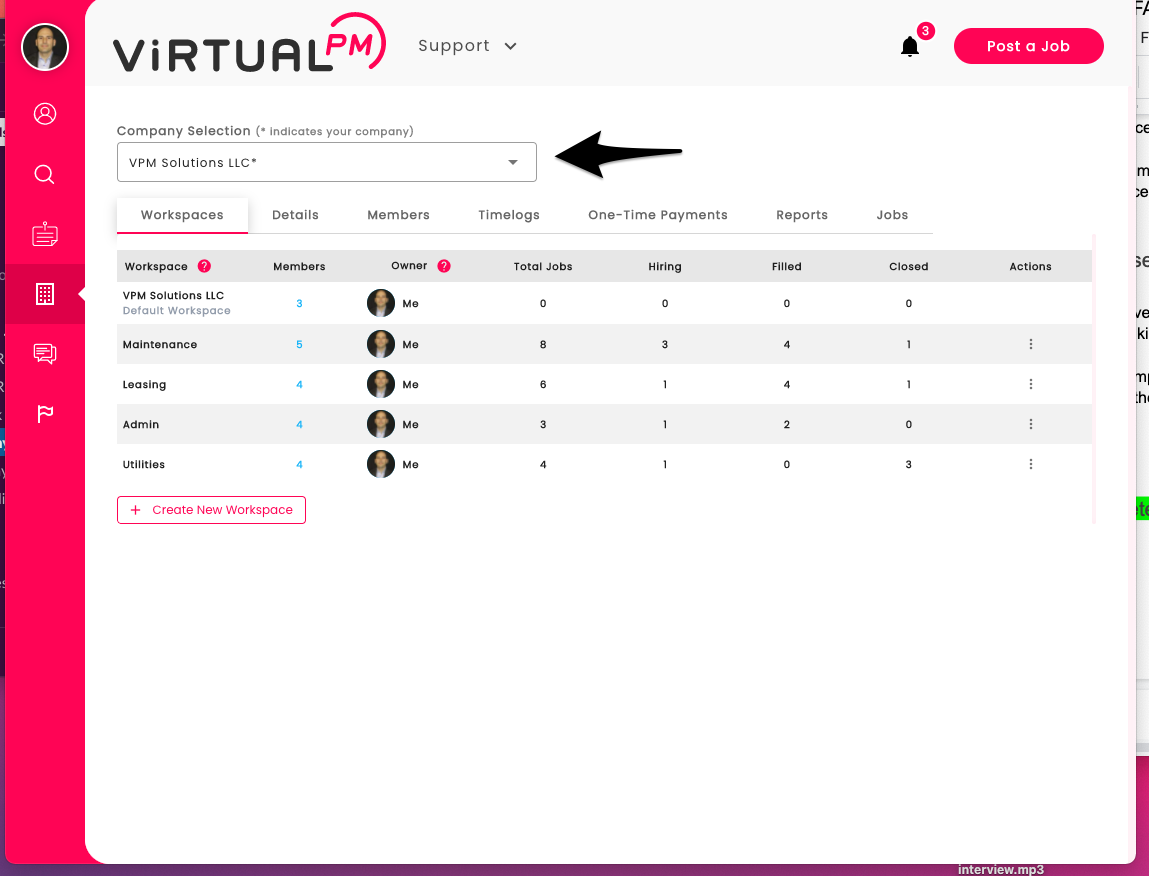Switch to the Reports tab

802,215
